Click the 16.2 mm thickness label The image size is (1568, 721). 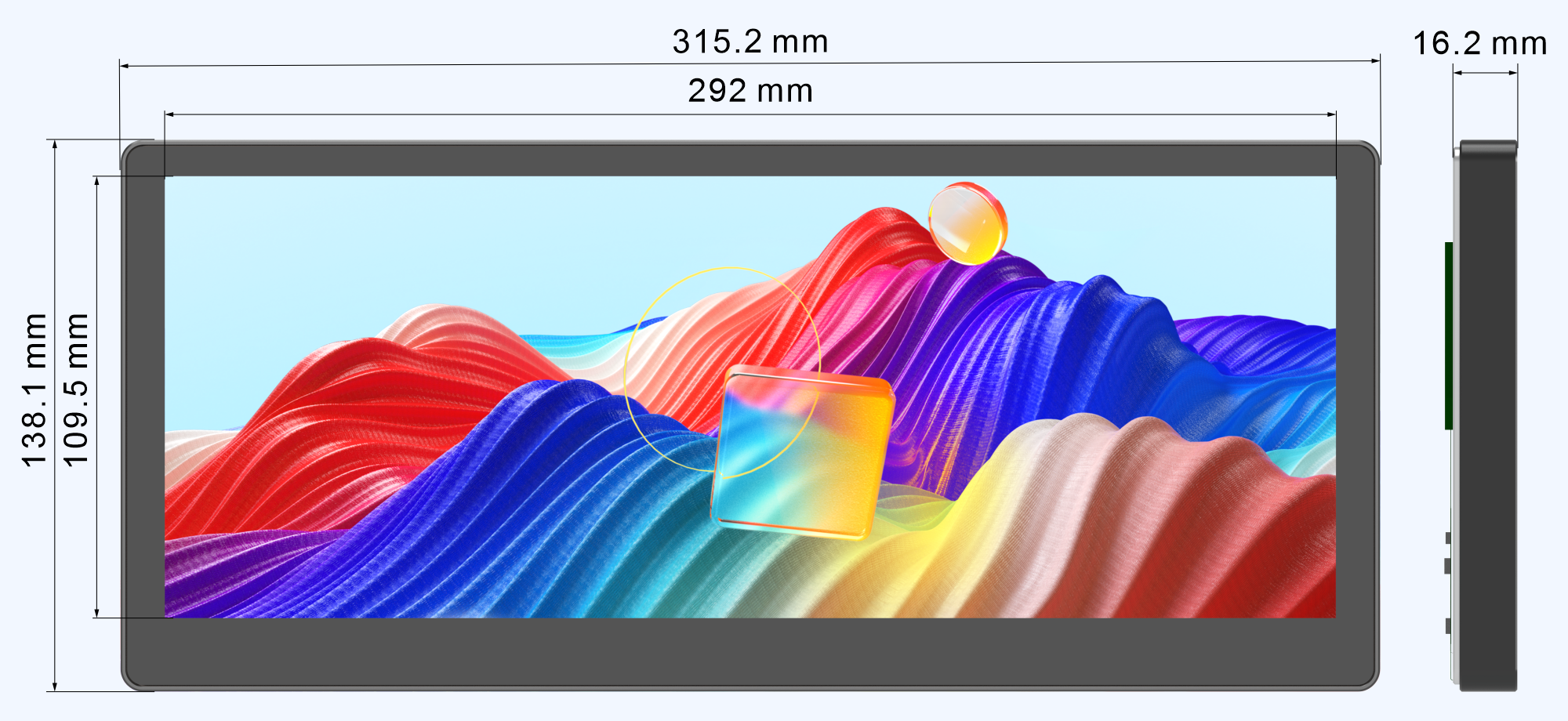[x=1479, y=44]
